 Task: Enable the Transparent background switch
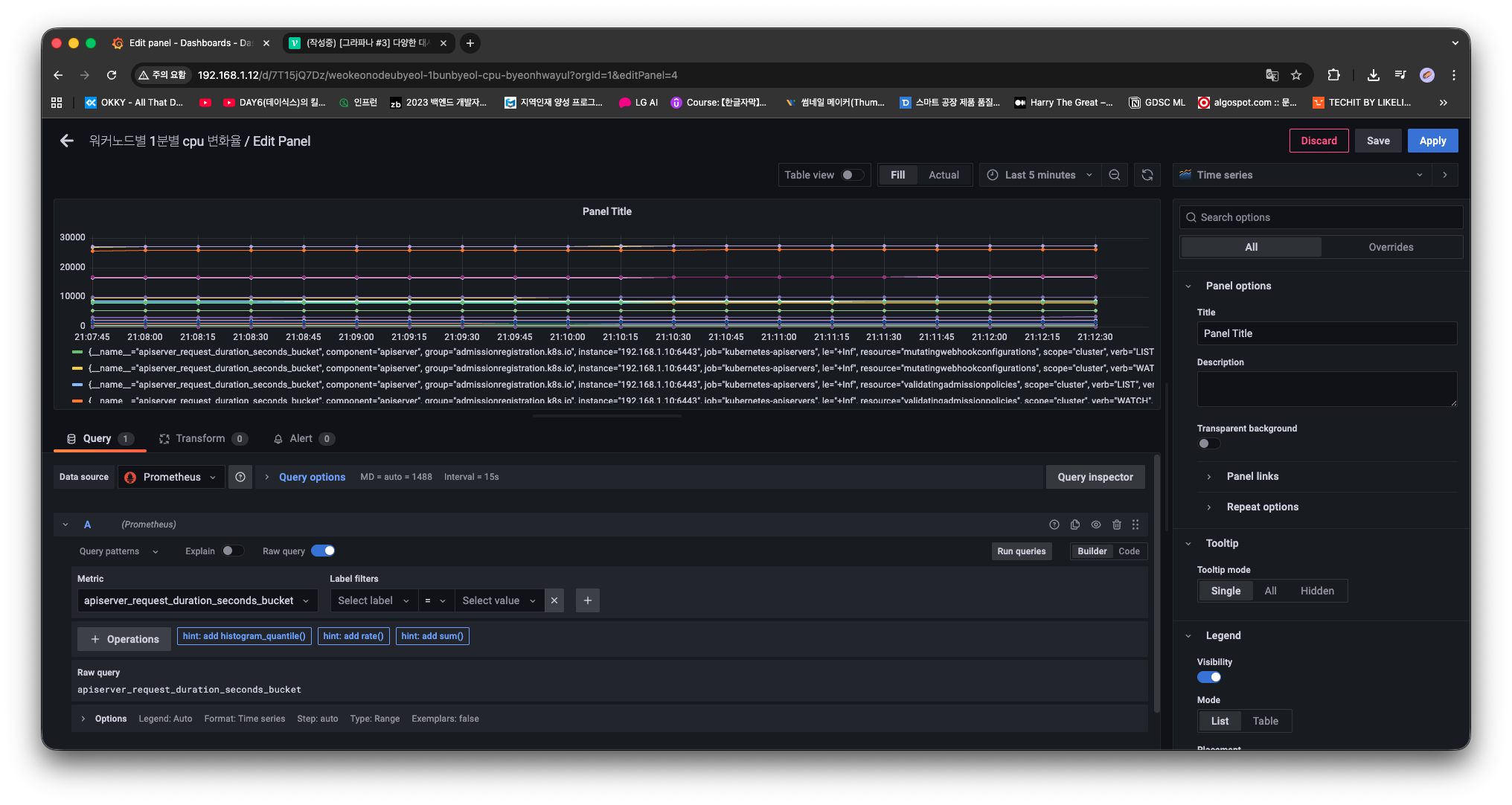point(1208,443)
